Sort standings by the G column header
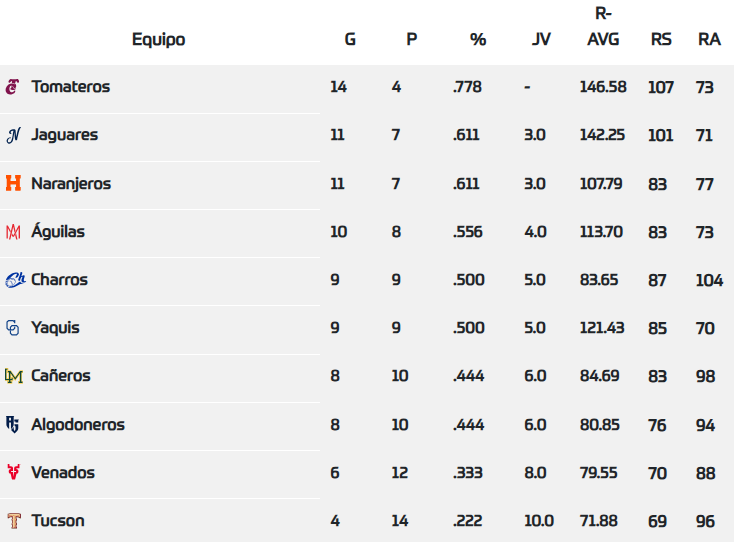The width and height of the screenshot is (734, 542). [350, 40]
